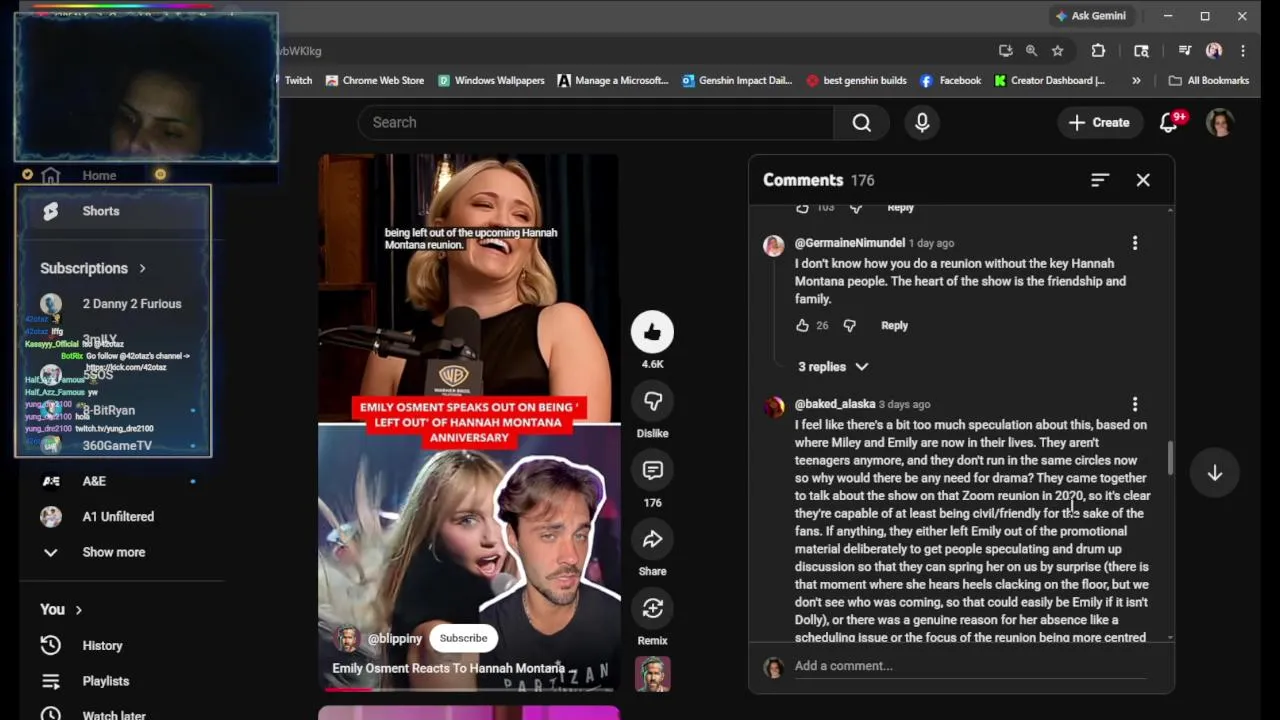Open options for GermaineNimundel's comment
This screenshot has height=720, width=1280.
1135,243
